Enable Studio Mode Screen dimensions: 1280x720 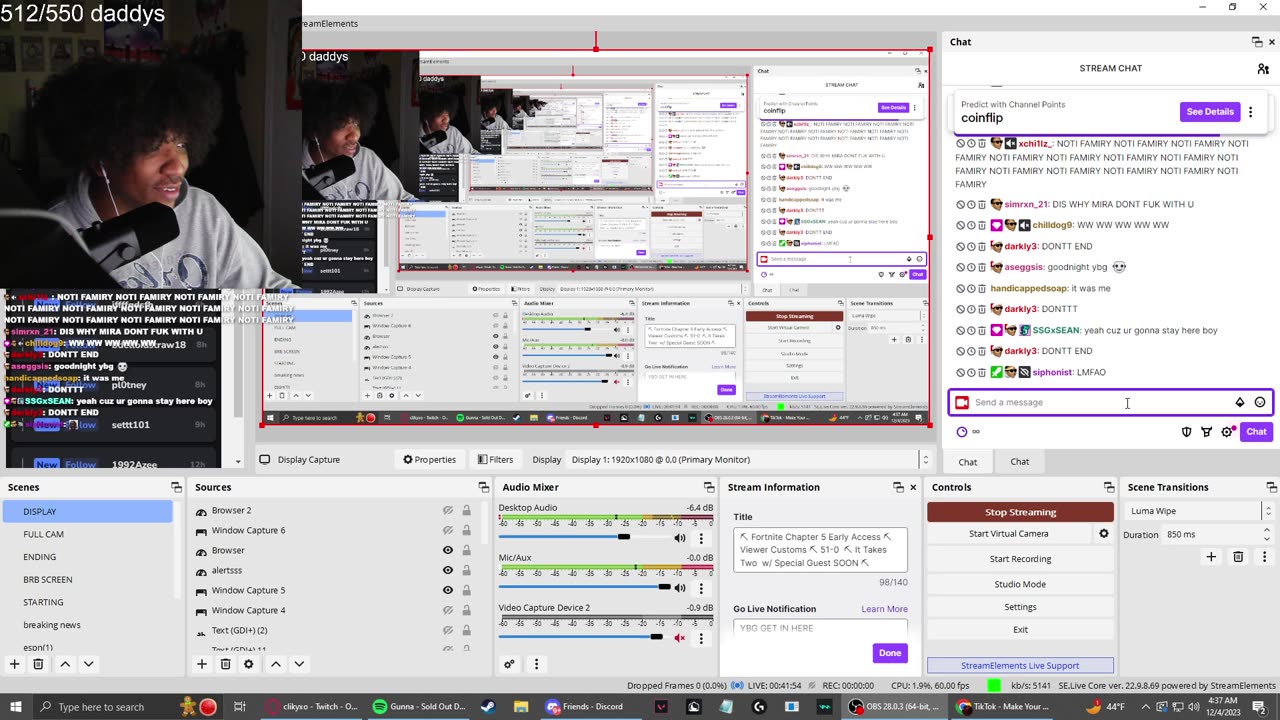[x=1020, y=584]
